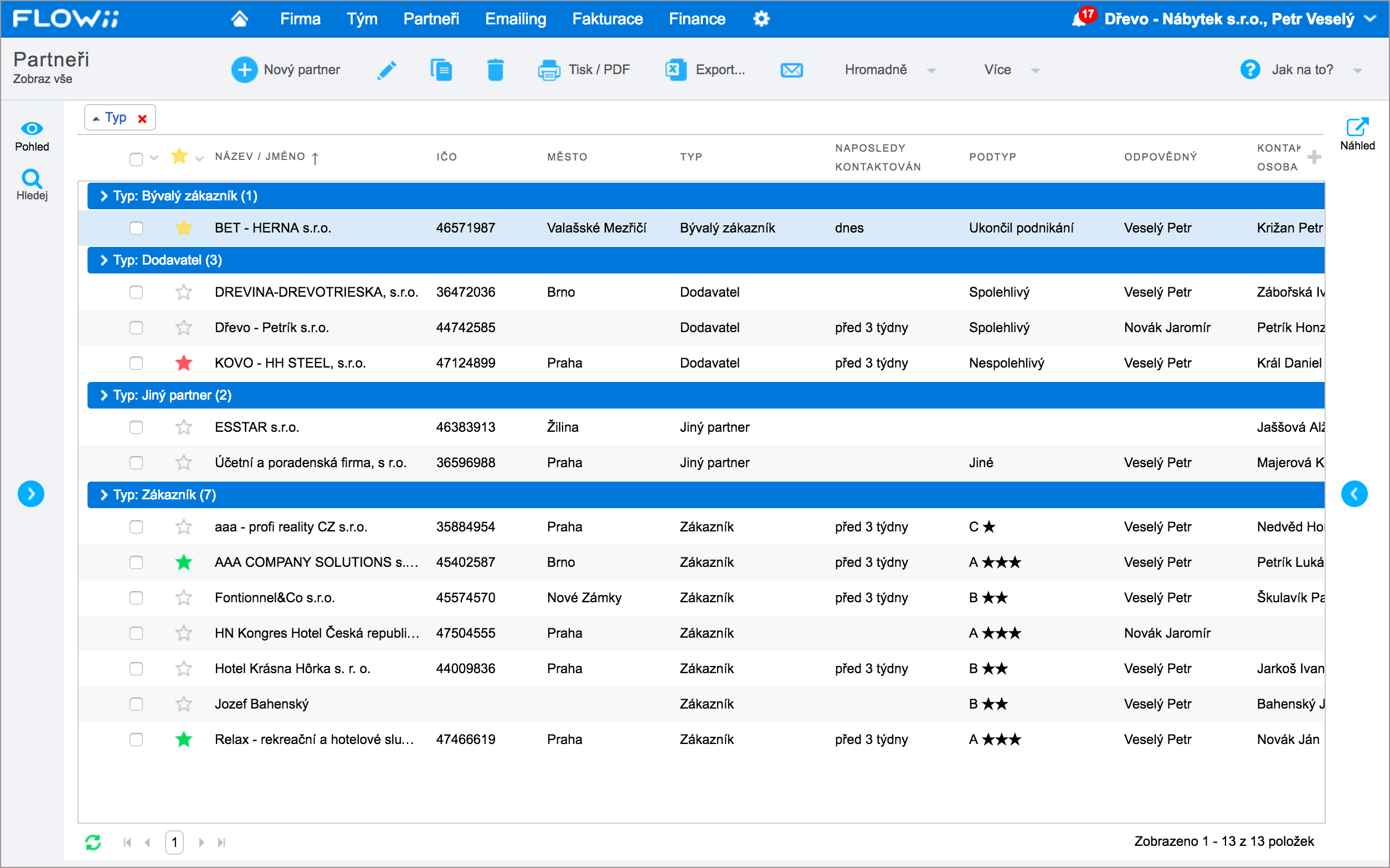Open the settings gear in navbar
The height and width of the screenshot is (868, 1390).
761,19
